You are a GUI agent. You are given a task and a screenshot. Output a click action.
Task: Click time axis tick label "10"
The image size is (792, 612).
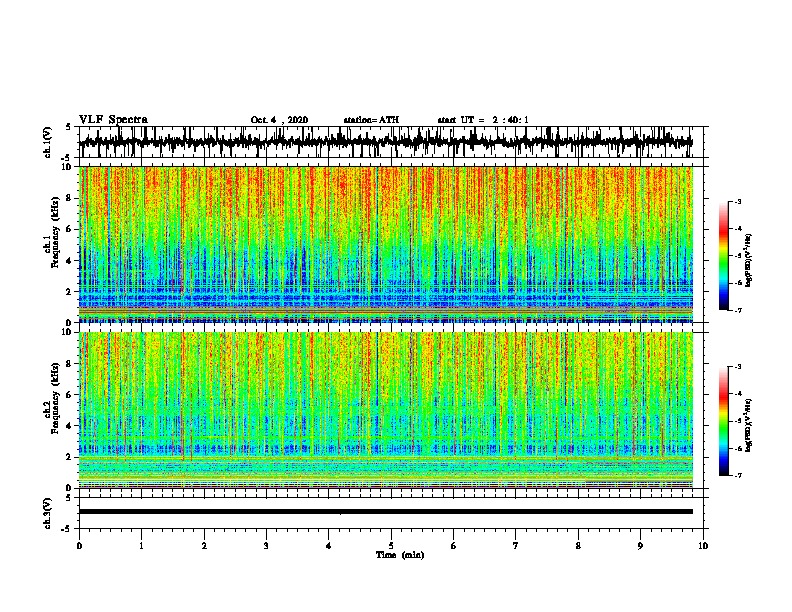coord(703,546)
